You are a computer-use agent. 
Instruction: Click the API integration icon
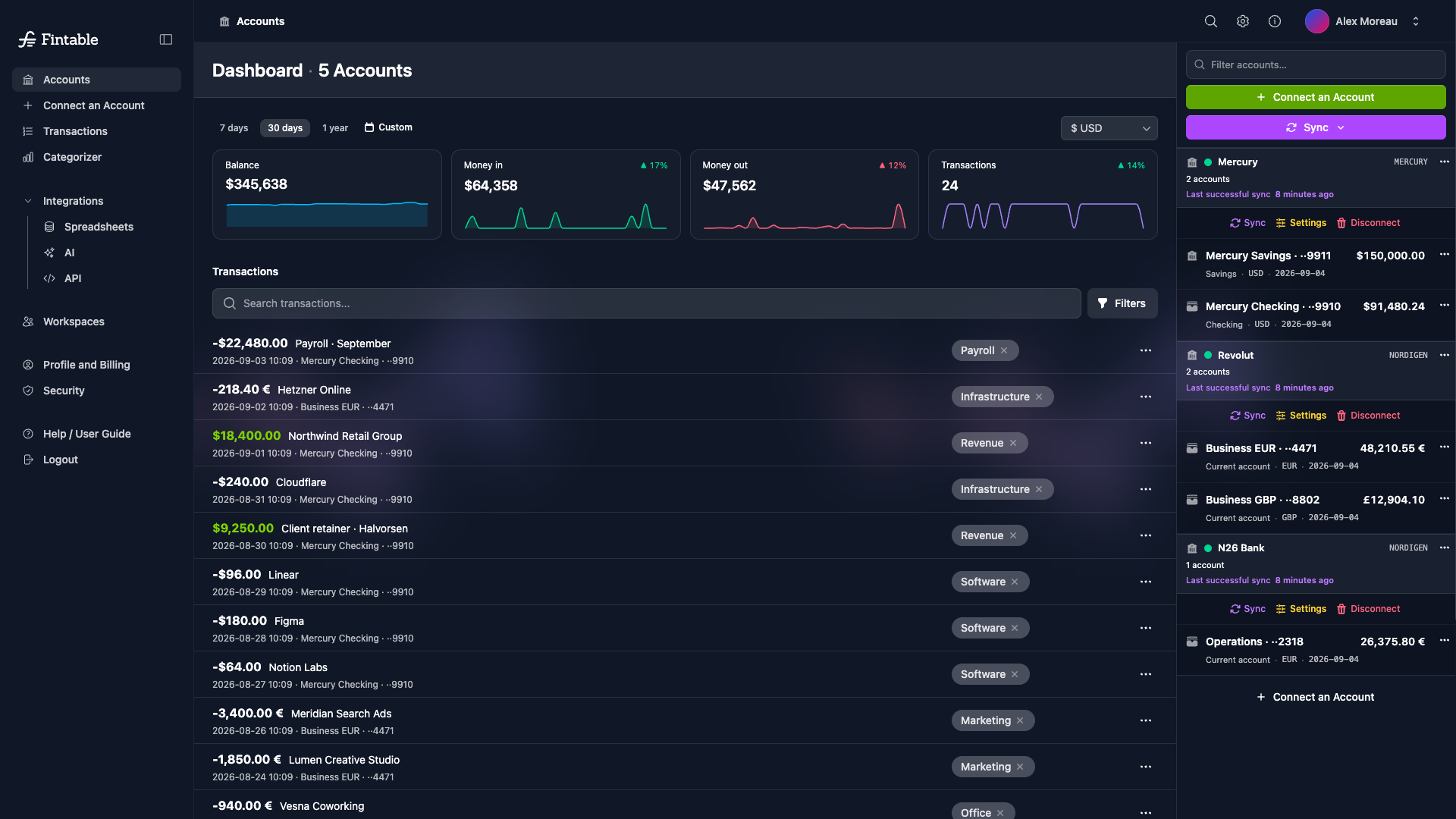tap(49, 278)
